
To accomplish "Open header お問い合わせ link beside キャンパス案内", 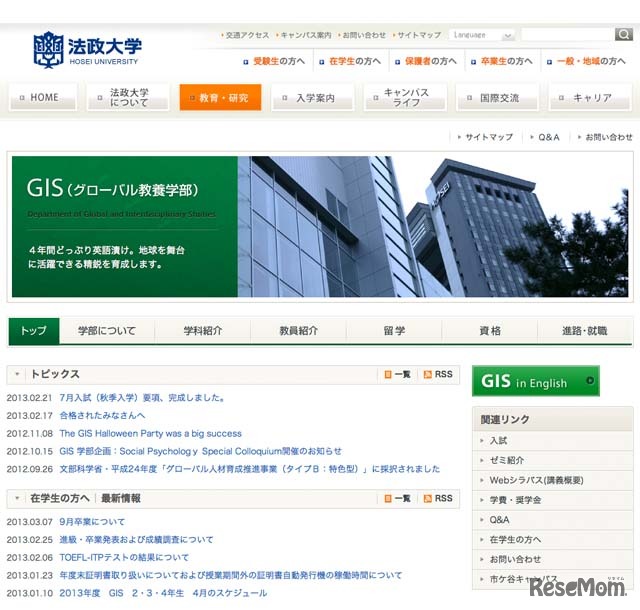I will tap(364, 36).
